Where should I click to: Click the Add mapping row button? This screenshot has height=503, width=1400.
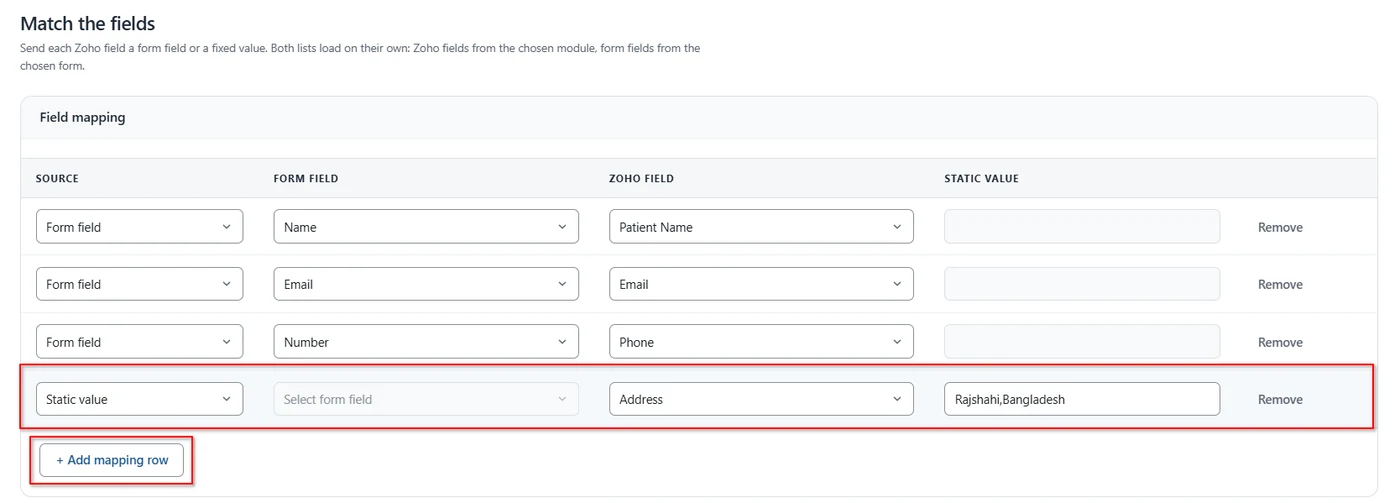click(x=112, y=460)
